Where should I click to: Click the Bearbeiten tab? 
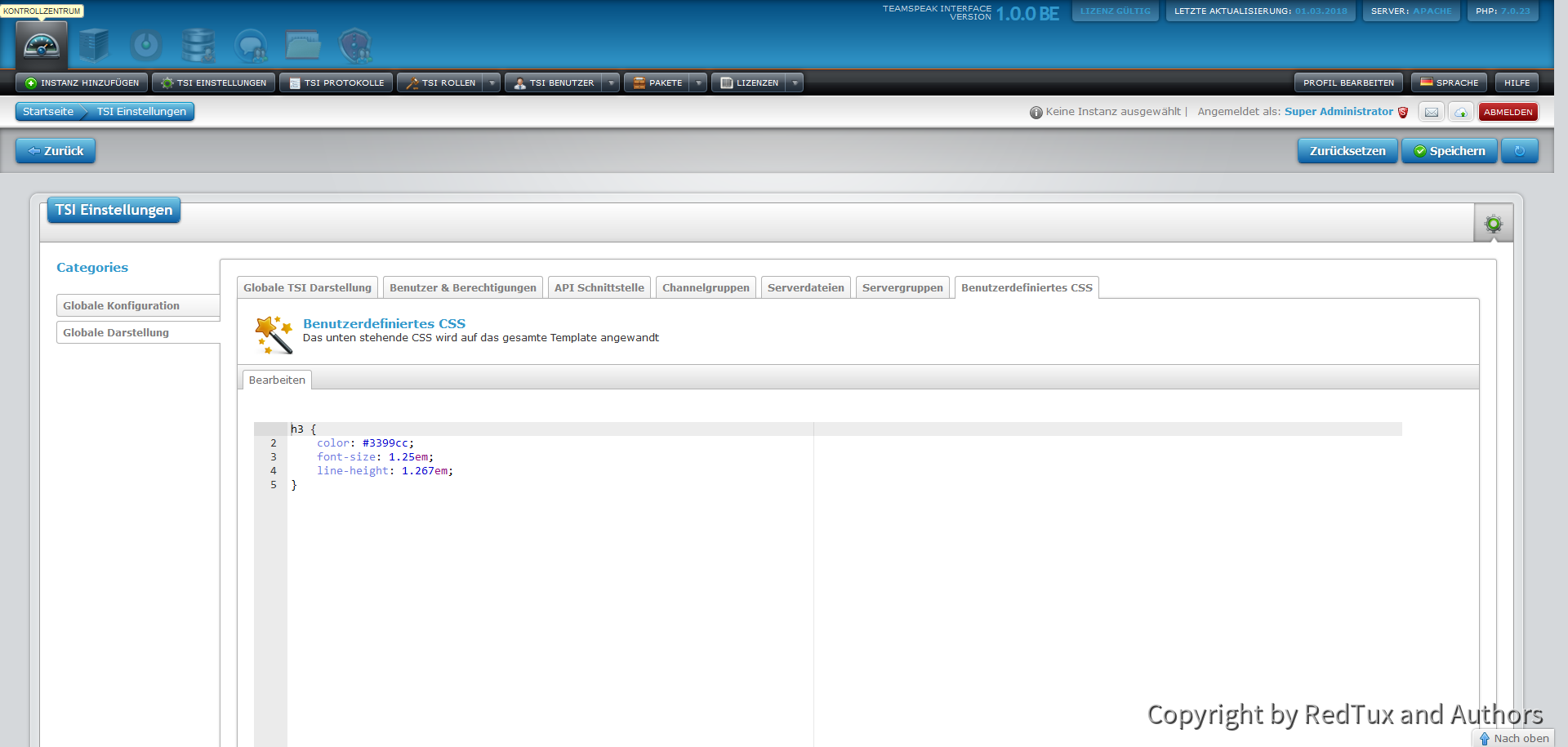(x=277, y=380)
